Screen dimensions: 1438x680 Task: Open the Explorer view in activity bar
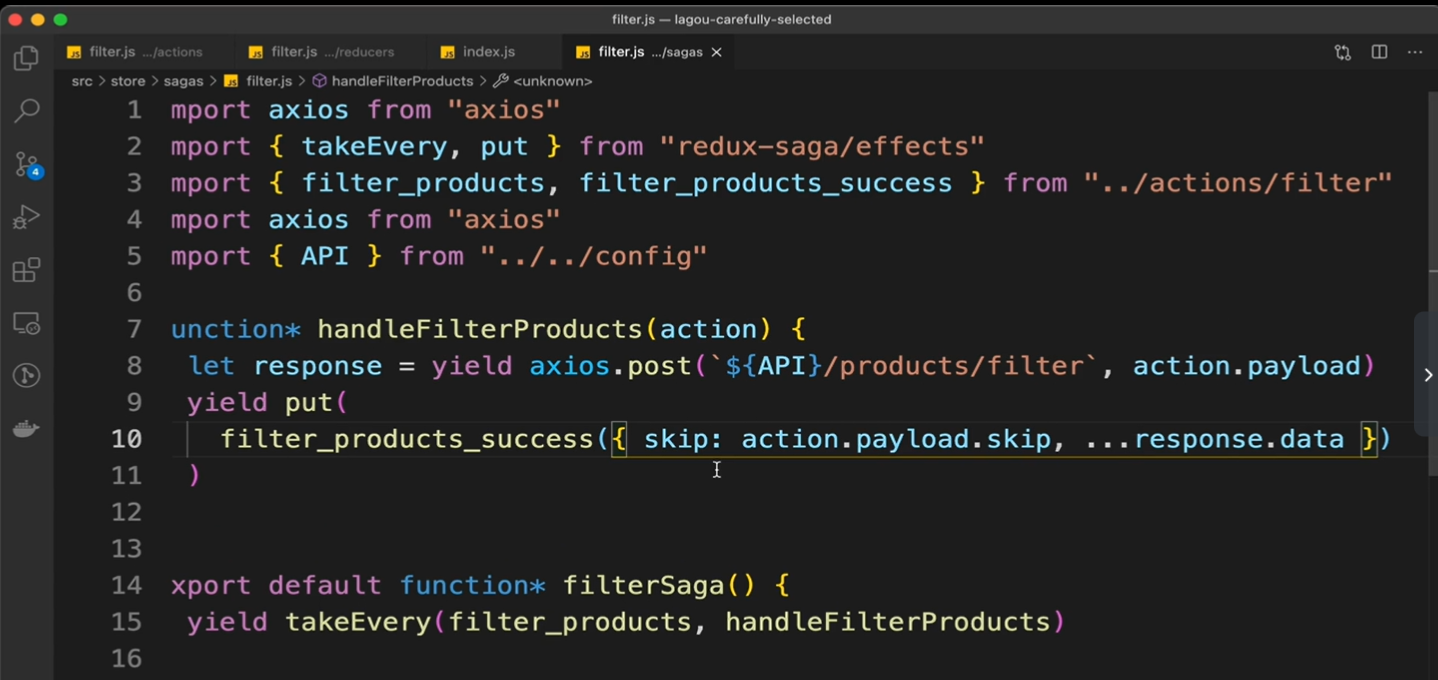coord(26,58)
